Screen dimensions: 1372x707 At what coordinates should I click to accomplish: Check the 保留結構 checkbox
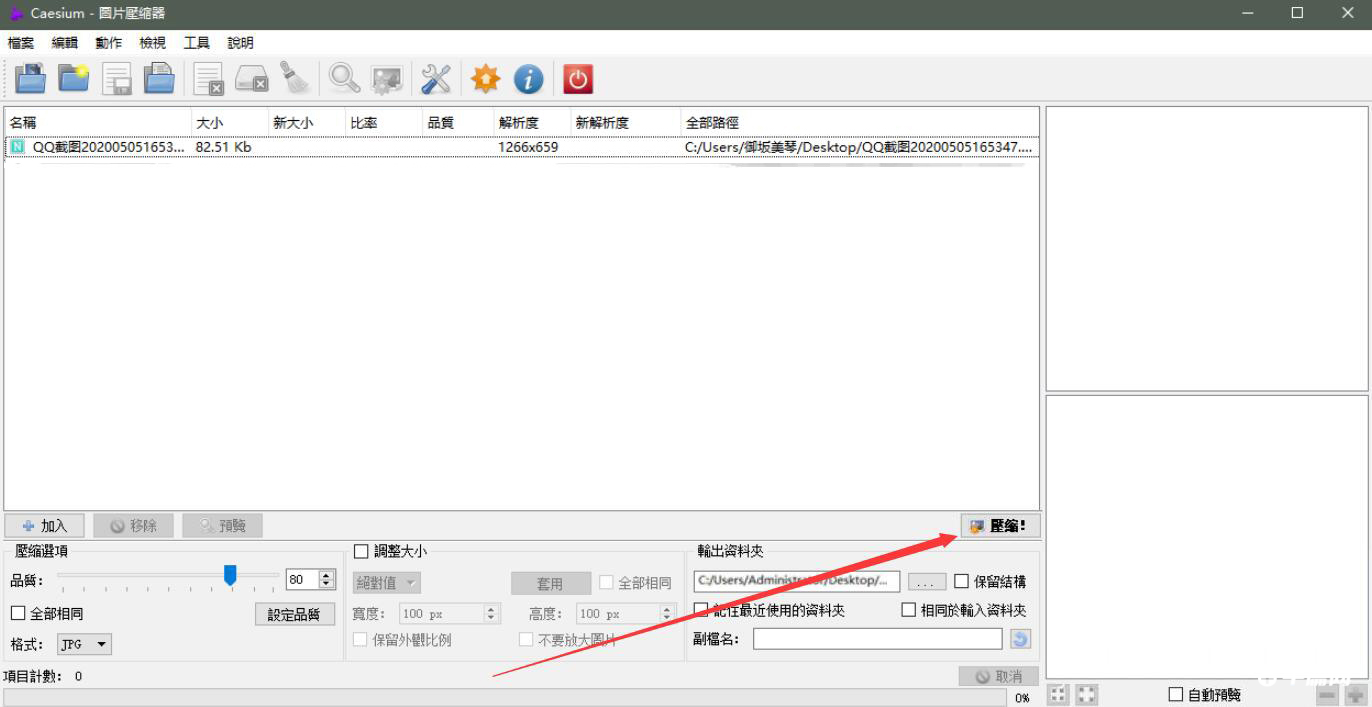coord(961,581)
